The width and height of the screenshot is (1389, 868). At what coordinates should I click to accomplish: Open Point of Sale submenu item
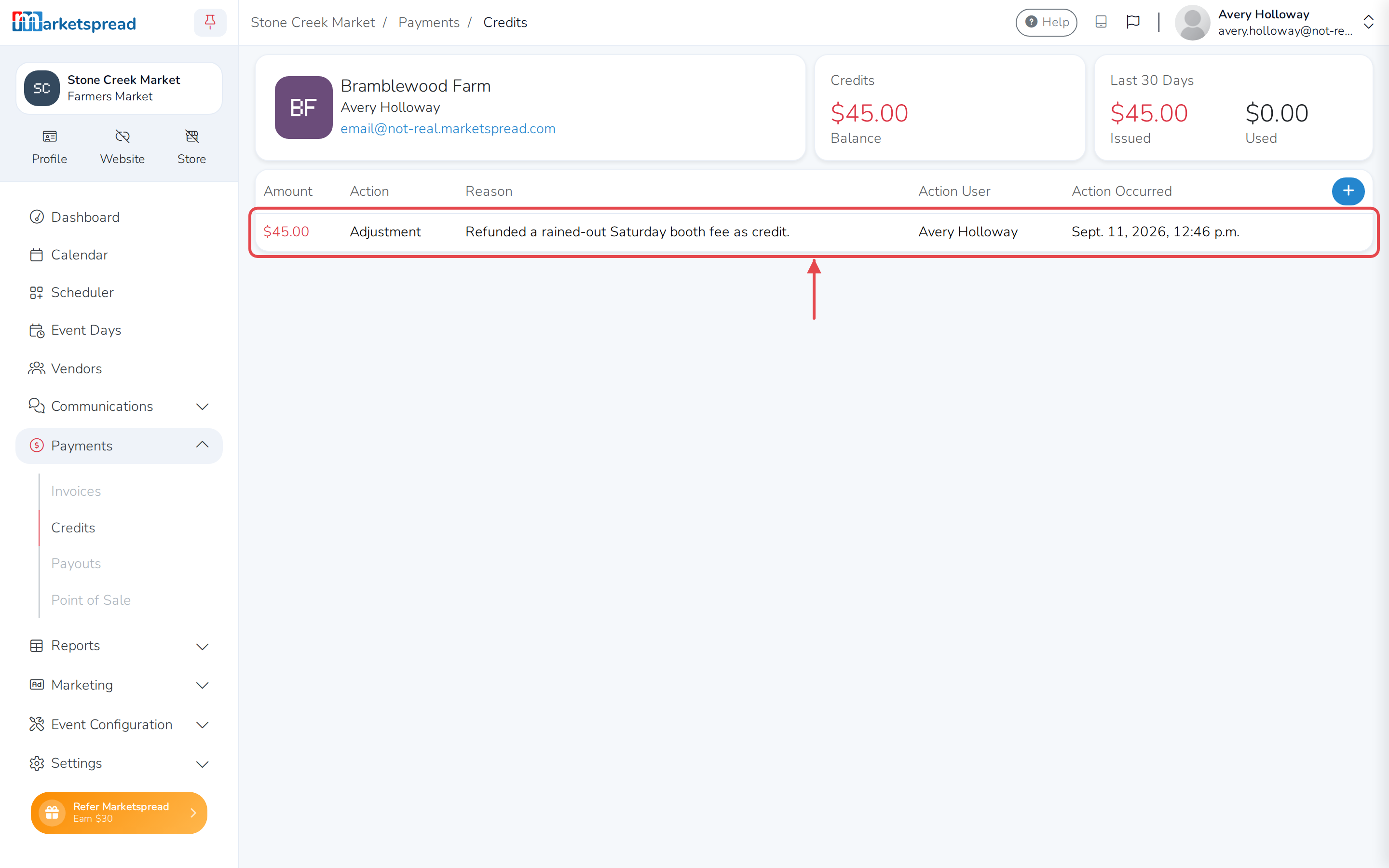[91, 600]
